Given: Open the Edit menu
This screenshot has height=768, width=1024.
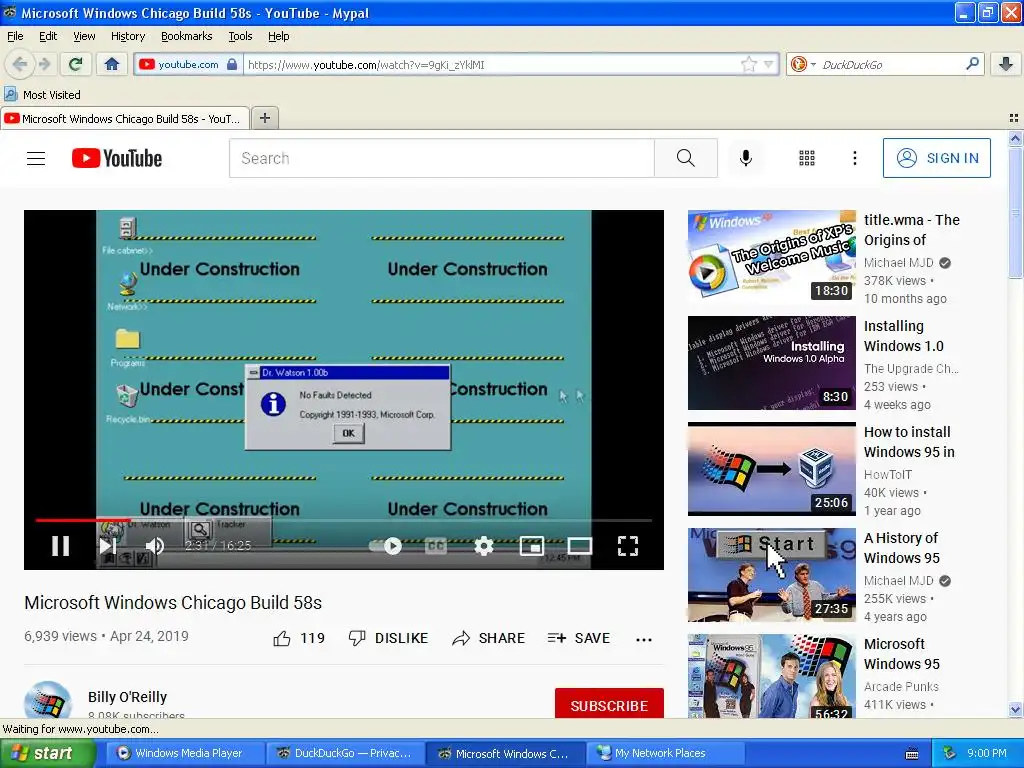Looking at the screenshot, I should [x=48, y=36].
